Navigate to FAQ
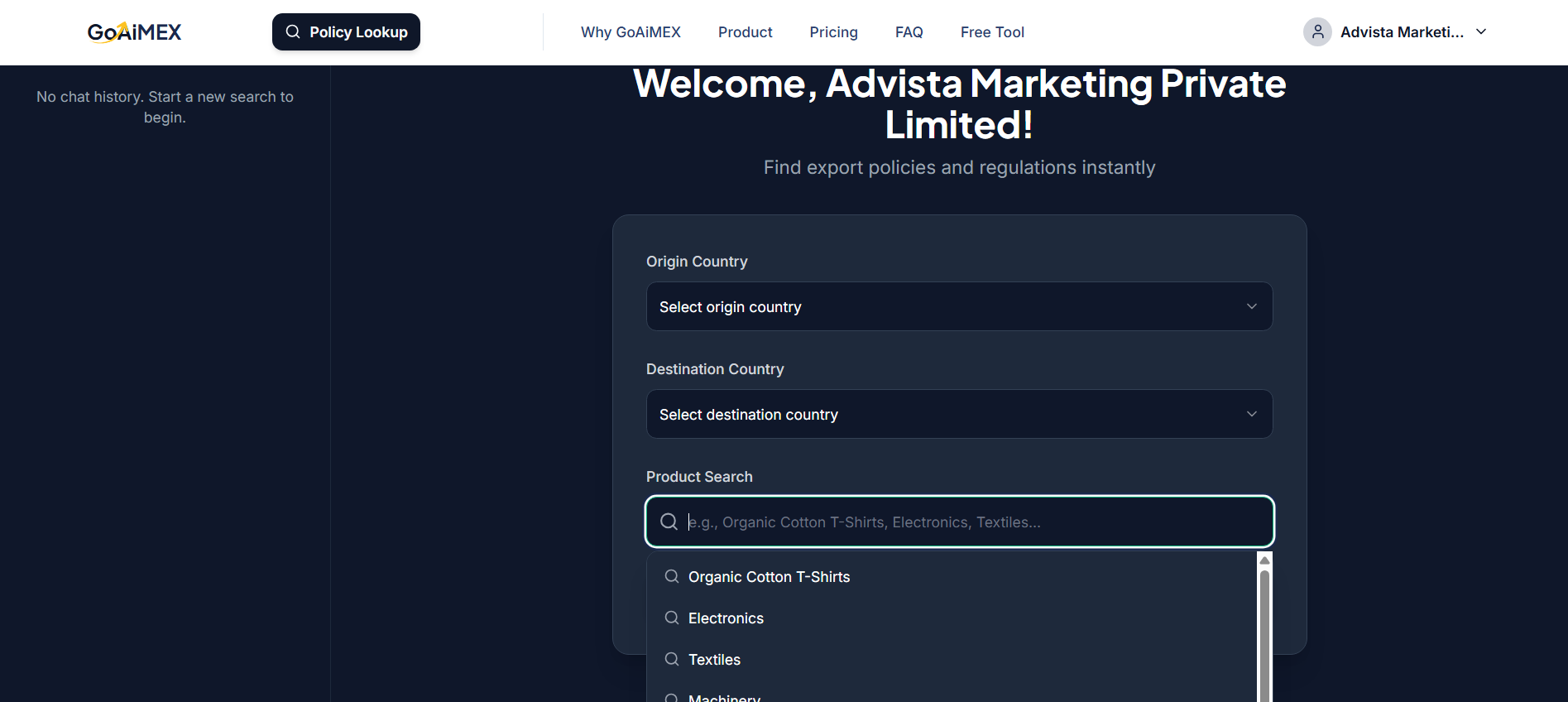Viewport: 1568px width, 702px height. (909, 32)
